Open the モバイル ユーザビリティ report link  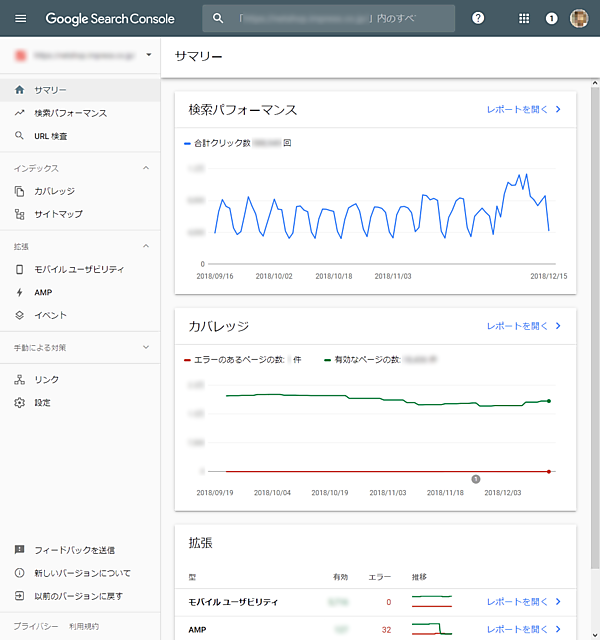coord(524,602)
